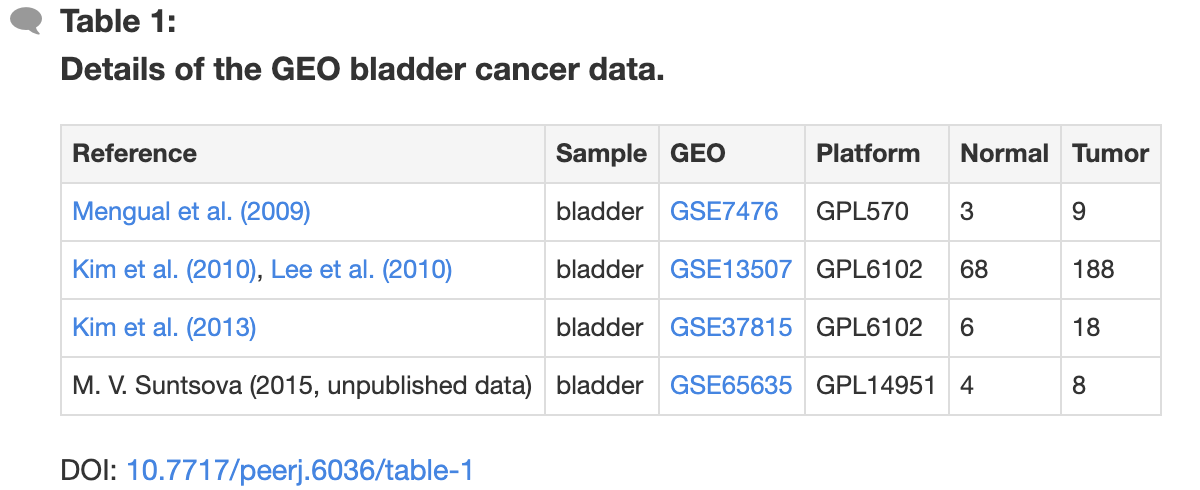This screenshot has height=490, width=1200.
Task: Open the Mengual et al. (2009) reference
Action: pyautogui.click(x=191, y=212)
